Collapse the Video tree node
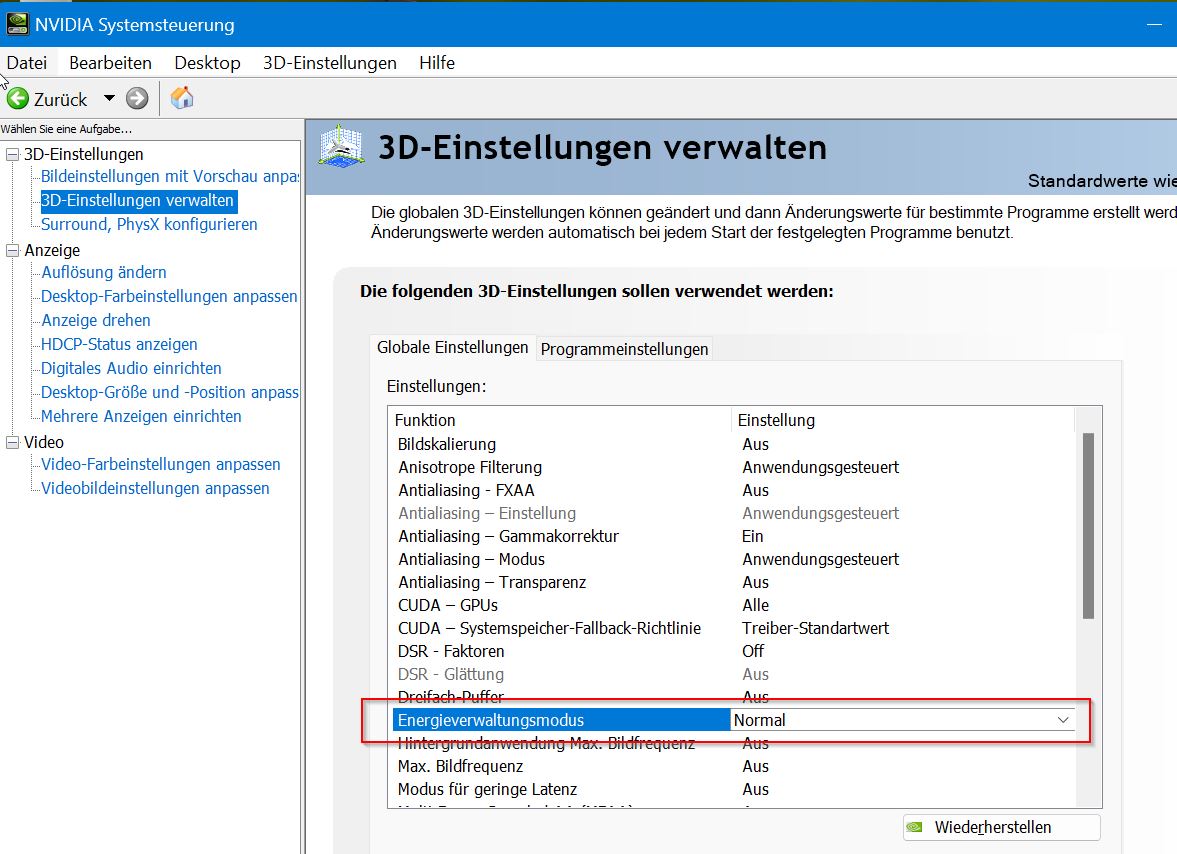 coord(12,442)
